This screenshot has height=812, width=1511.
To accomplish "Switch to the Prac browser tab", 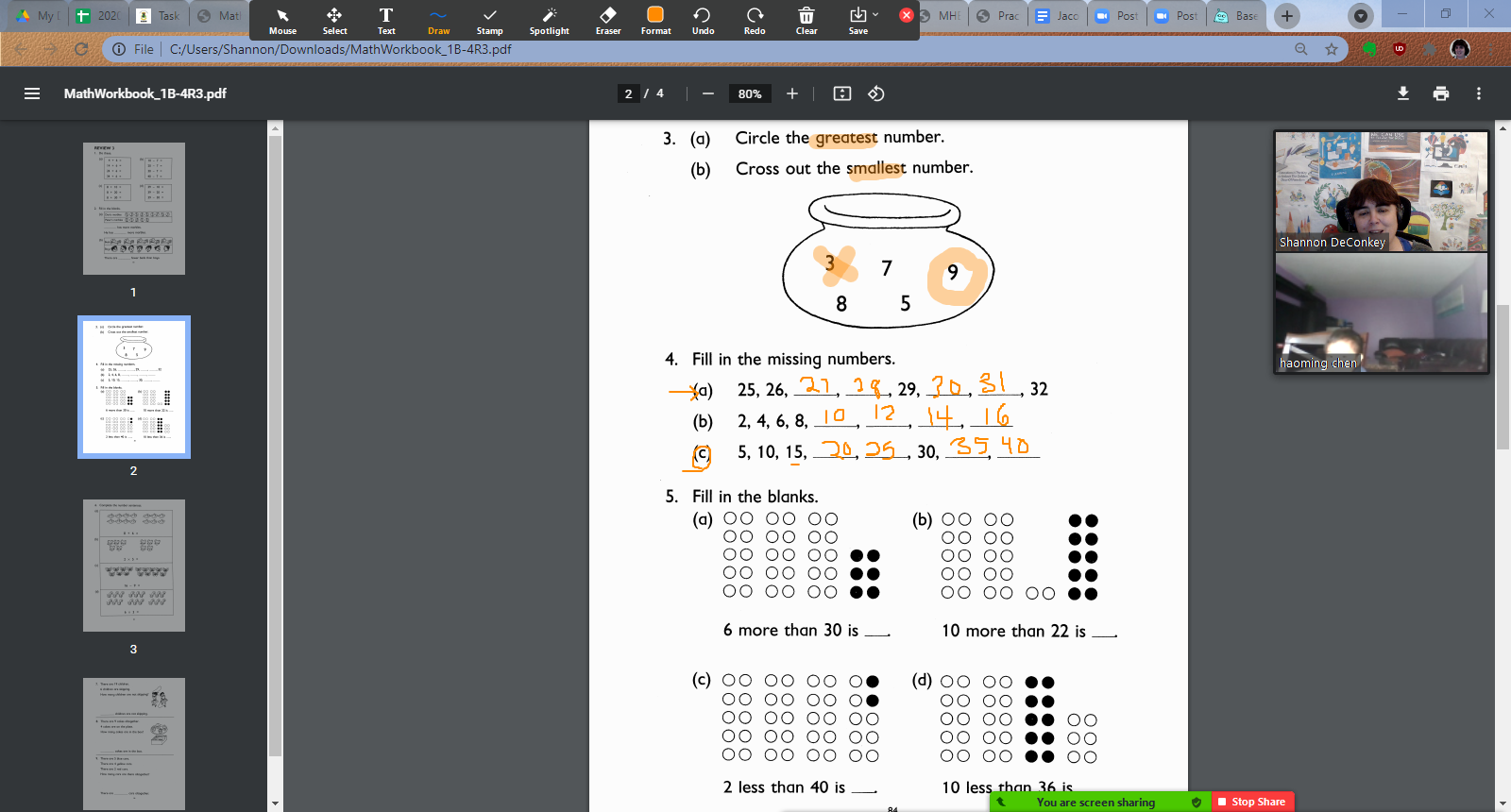I will [998, 16].
